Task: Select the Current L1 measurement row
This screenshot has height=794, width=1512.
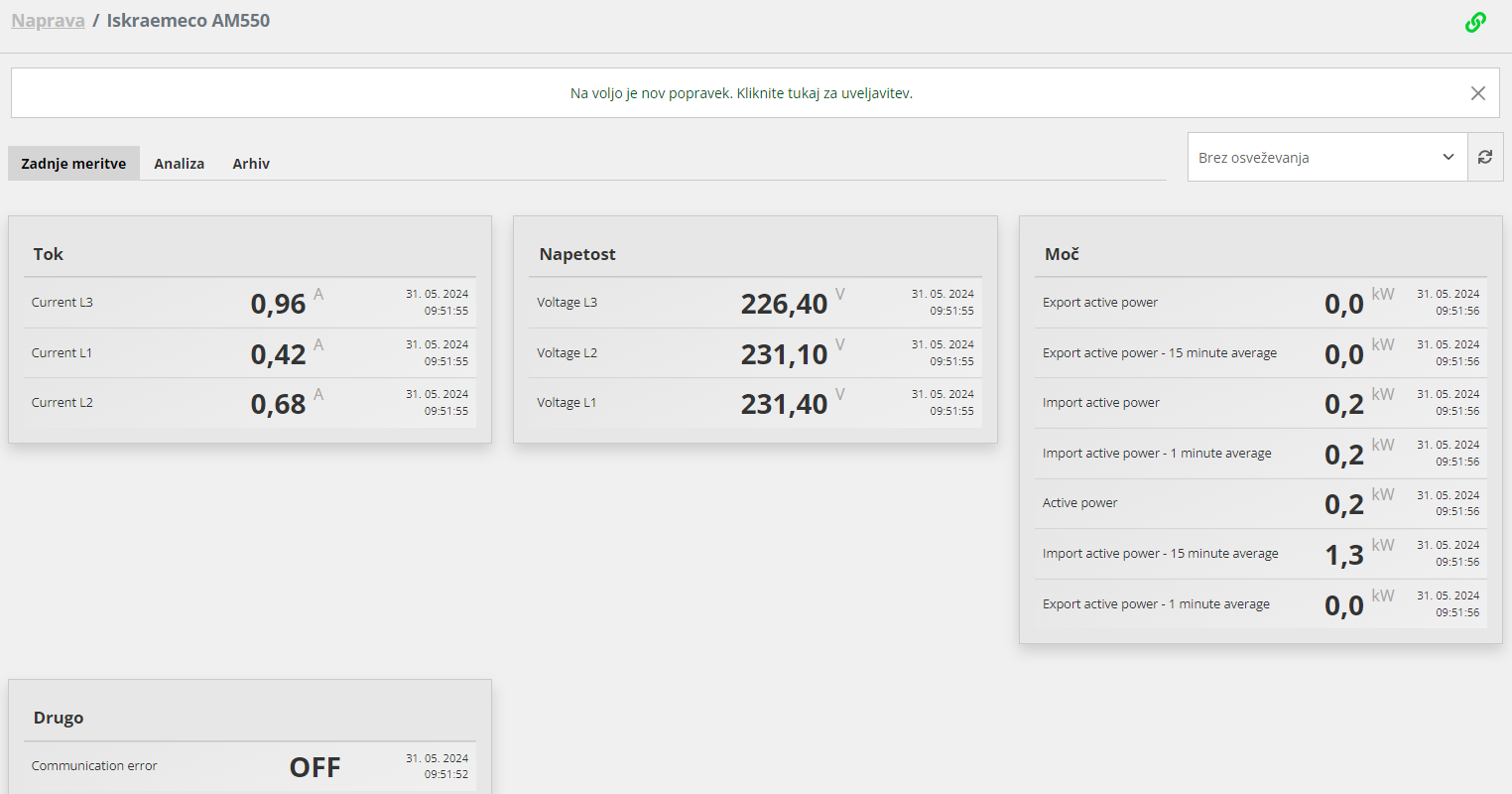Action: (250, 353)
